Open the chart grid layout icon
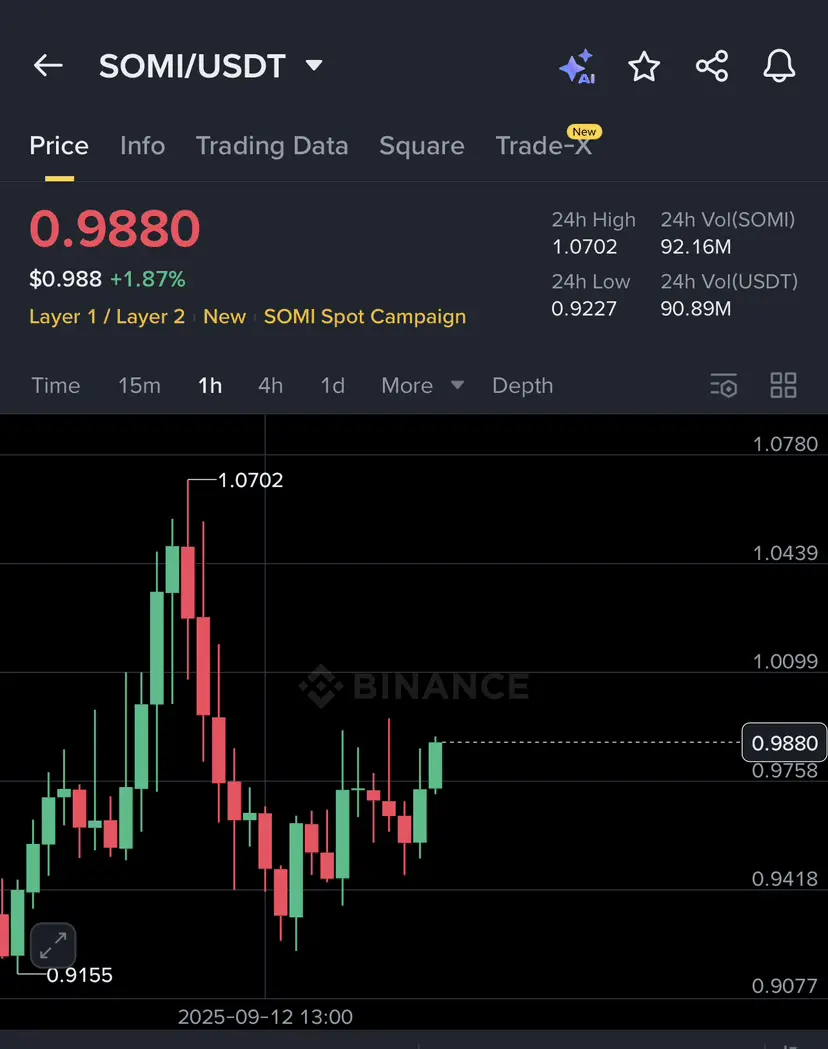This screenshot has height=1049, width=828. pyautogui.click(x=783, y=385)
